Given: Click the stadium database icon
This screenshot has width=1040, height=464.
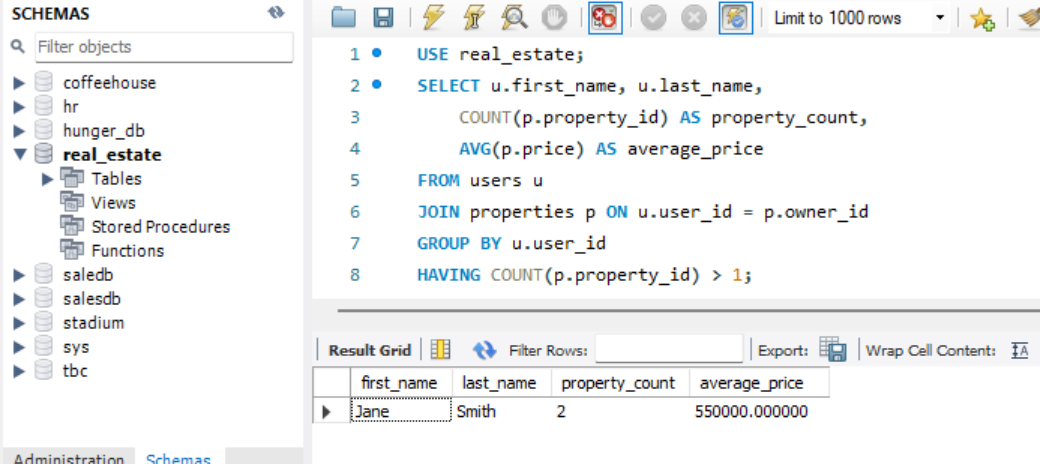Looking at the screenshot, I should pos(44,322).
